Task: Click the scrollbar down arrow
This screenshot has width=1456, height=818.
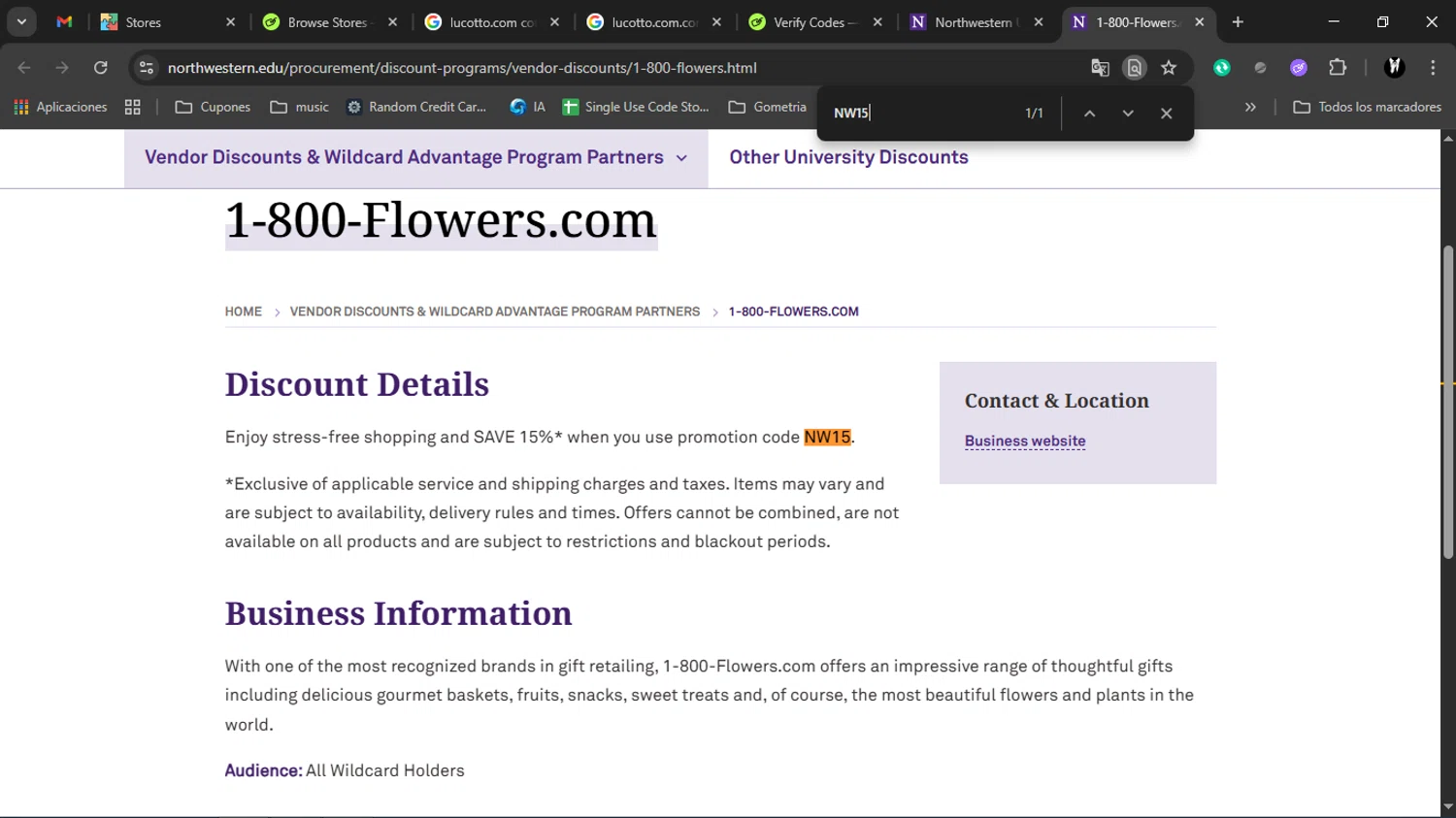Action: tap(1448, 806)
